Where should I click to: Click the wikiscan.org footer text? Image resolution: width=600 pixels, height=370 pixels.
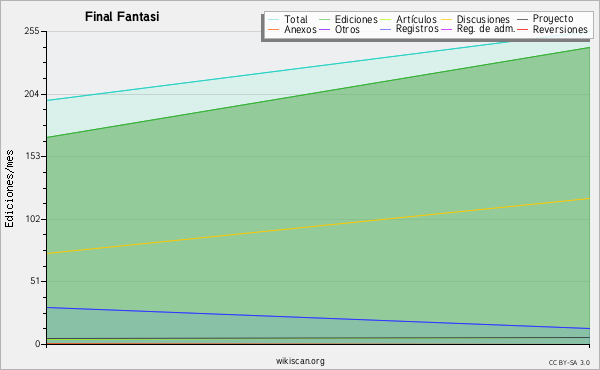[300, 361]
